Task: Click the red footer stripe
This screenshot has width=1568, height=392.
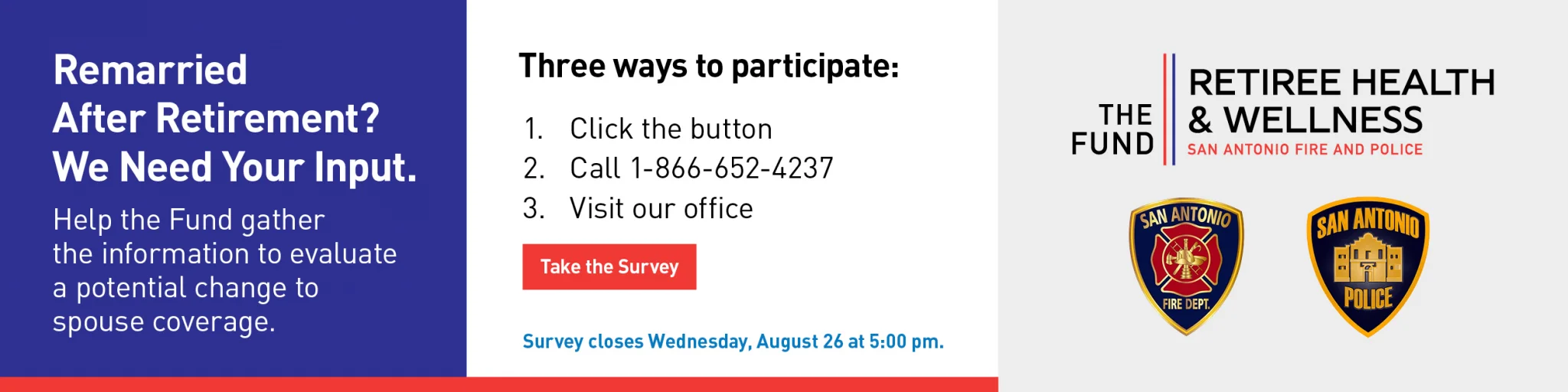Action: tap(499, 384)
